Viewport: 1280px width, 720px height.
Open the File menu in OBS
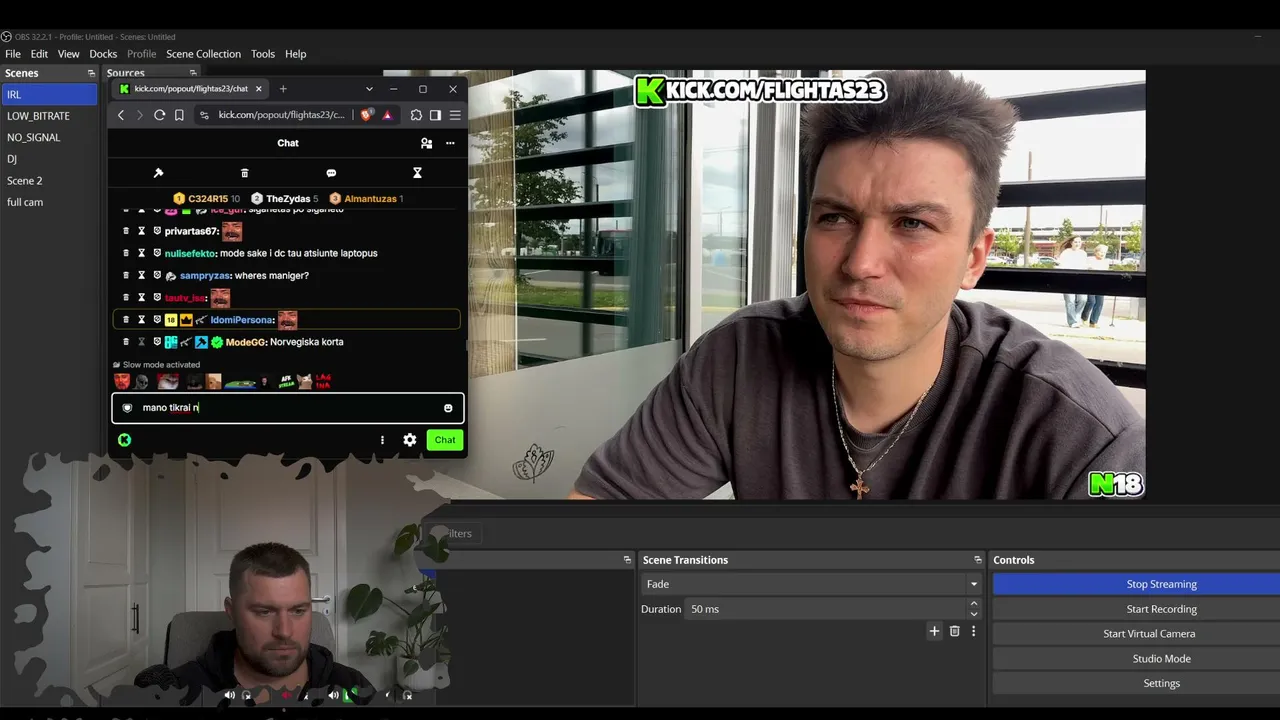tap(13, 54)
